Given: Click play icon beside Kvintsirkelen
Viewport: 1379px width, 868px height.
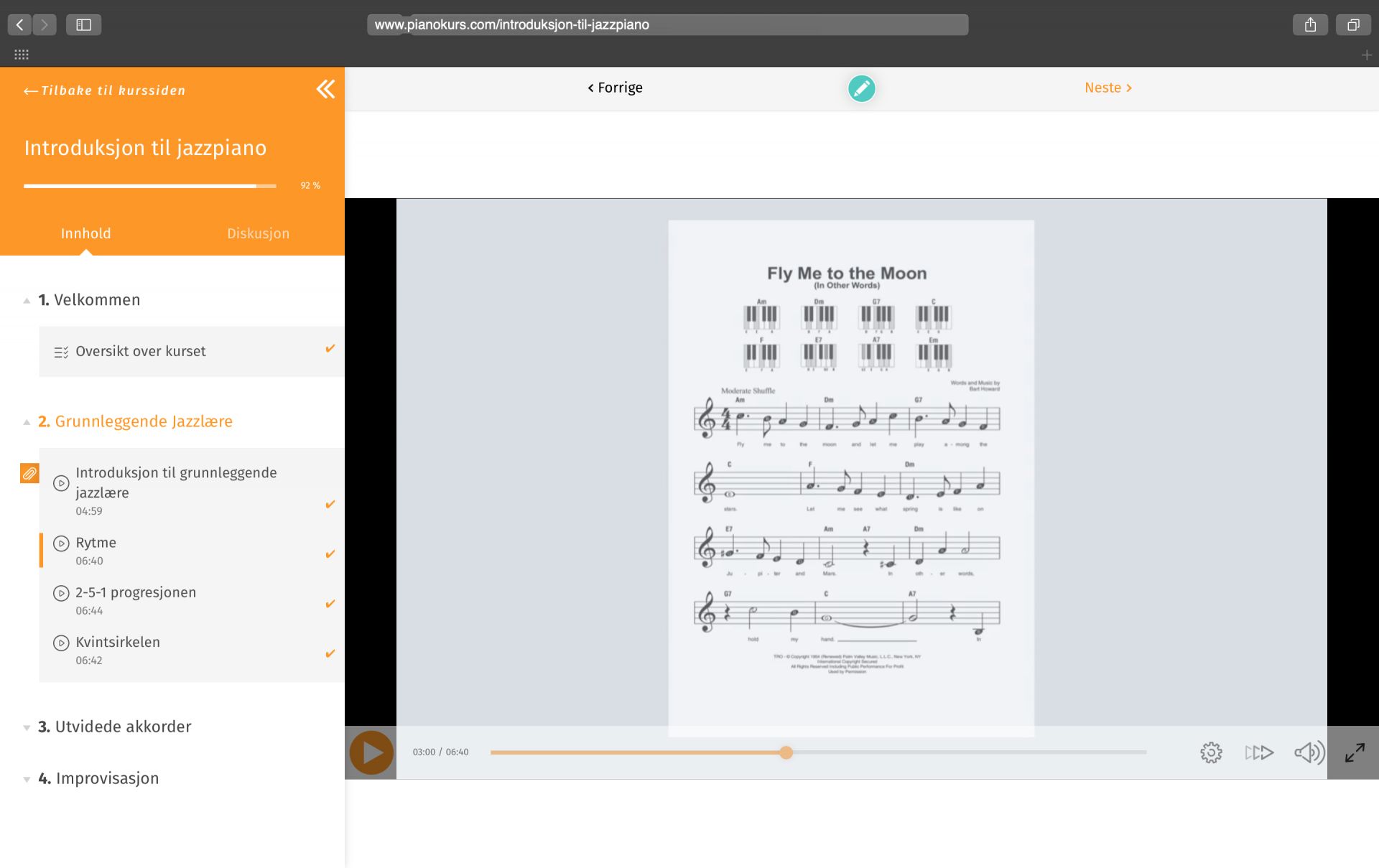Looking at the screenshot, I should pos(61,643).
